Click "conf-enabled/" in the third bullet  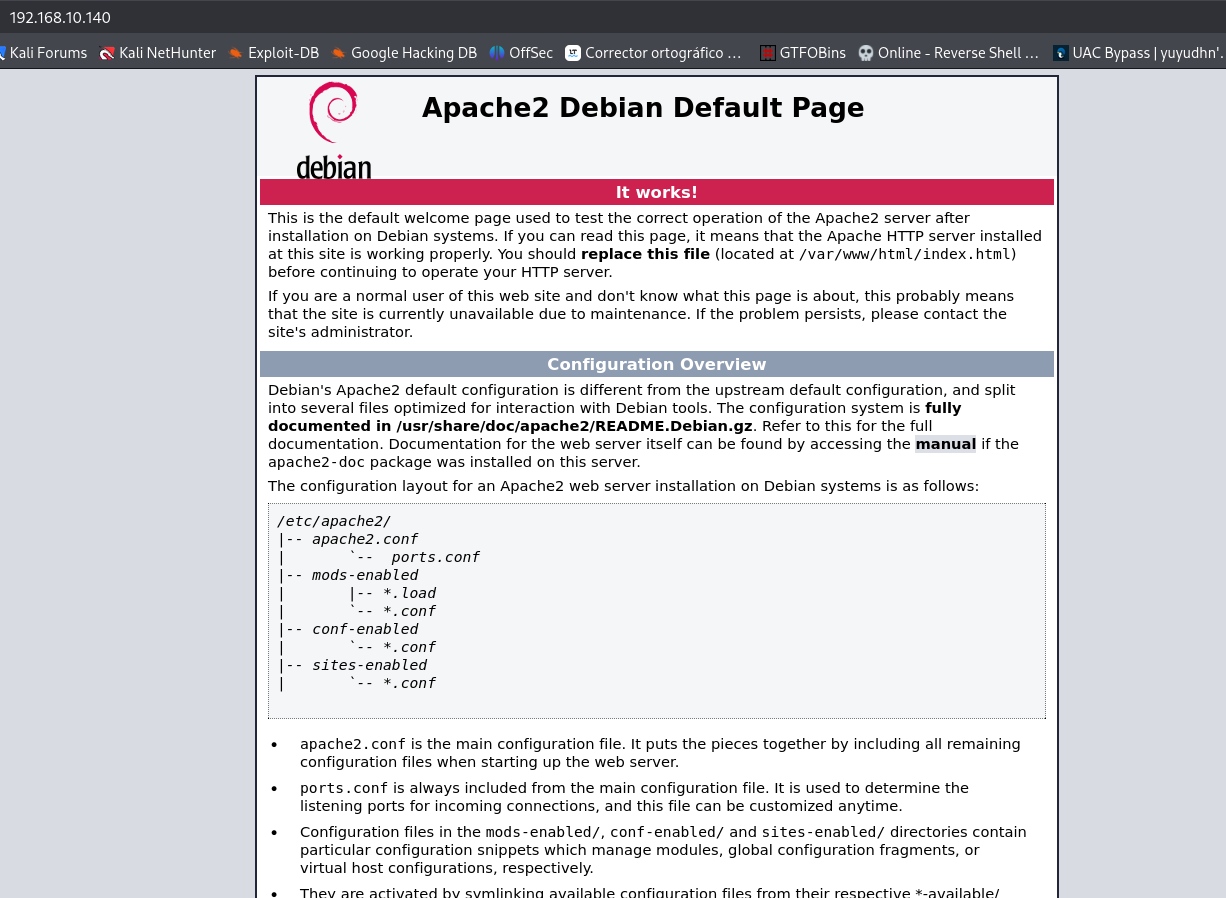tap(668, 832)
